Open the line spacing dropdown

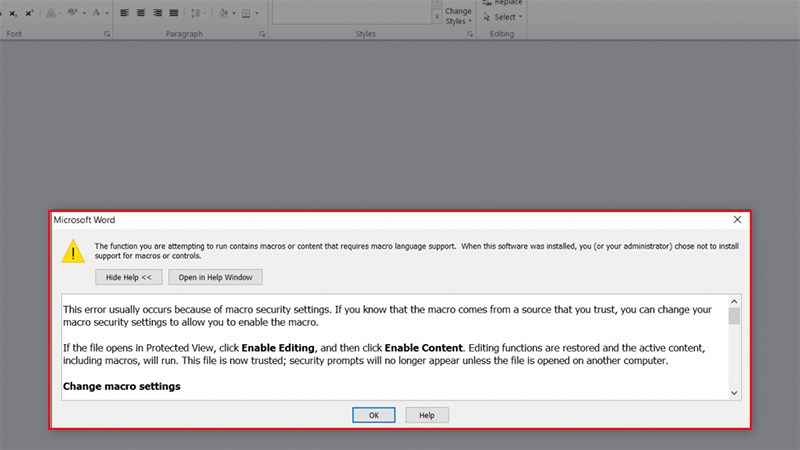[200, 14]
